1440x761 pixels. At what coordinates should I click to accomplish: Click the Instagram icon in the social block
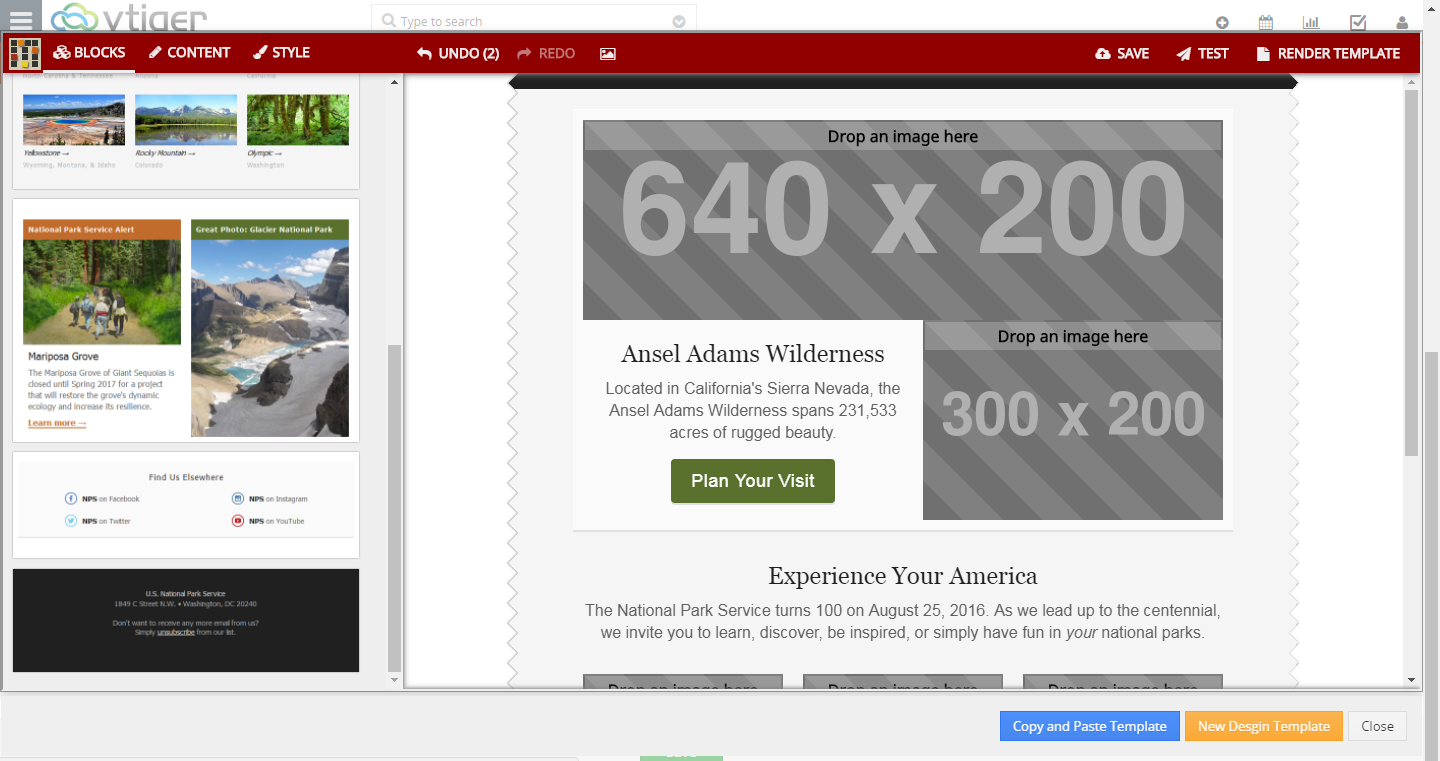tap(238, 498)
